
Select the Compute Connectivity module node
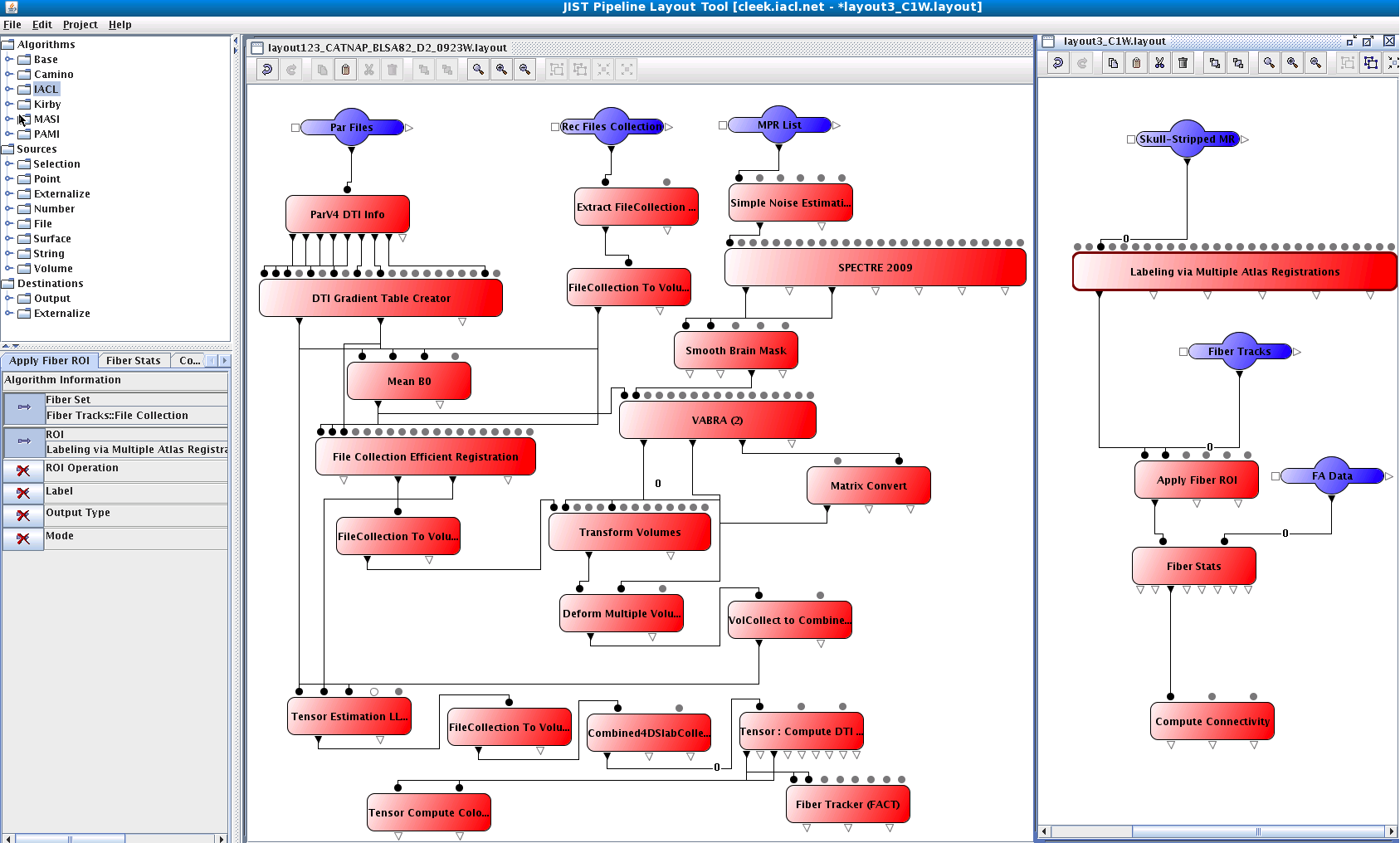pyautogui.click(x=1212, y=722)
